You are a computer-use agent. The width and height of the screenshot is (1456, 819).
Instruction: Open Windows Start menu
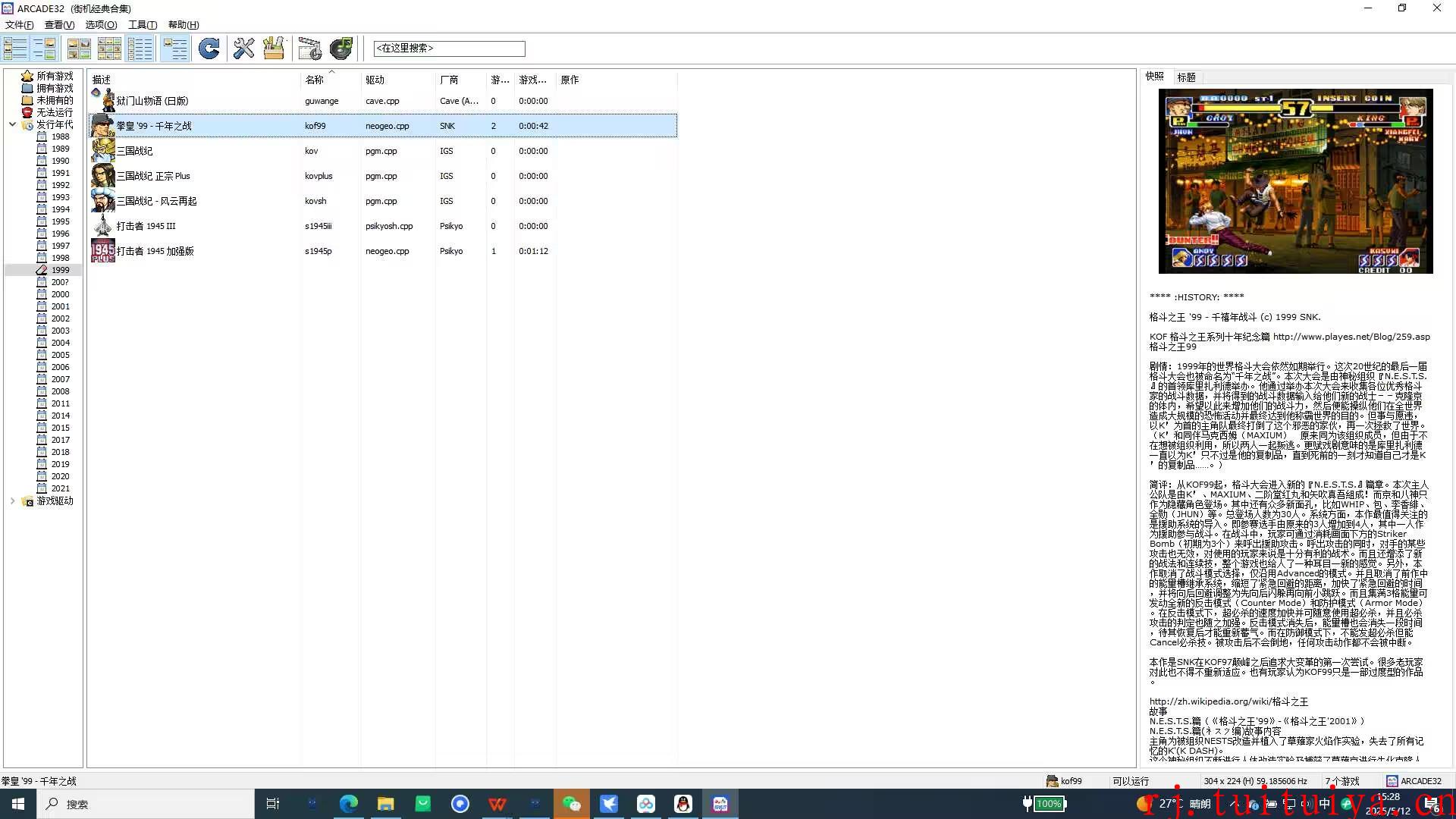click(18, 804)
